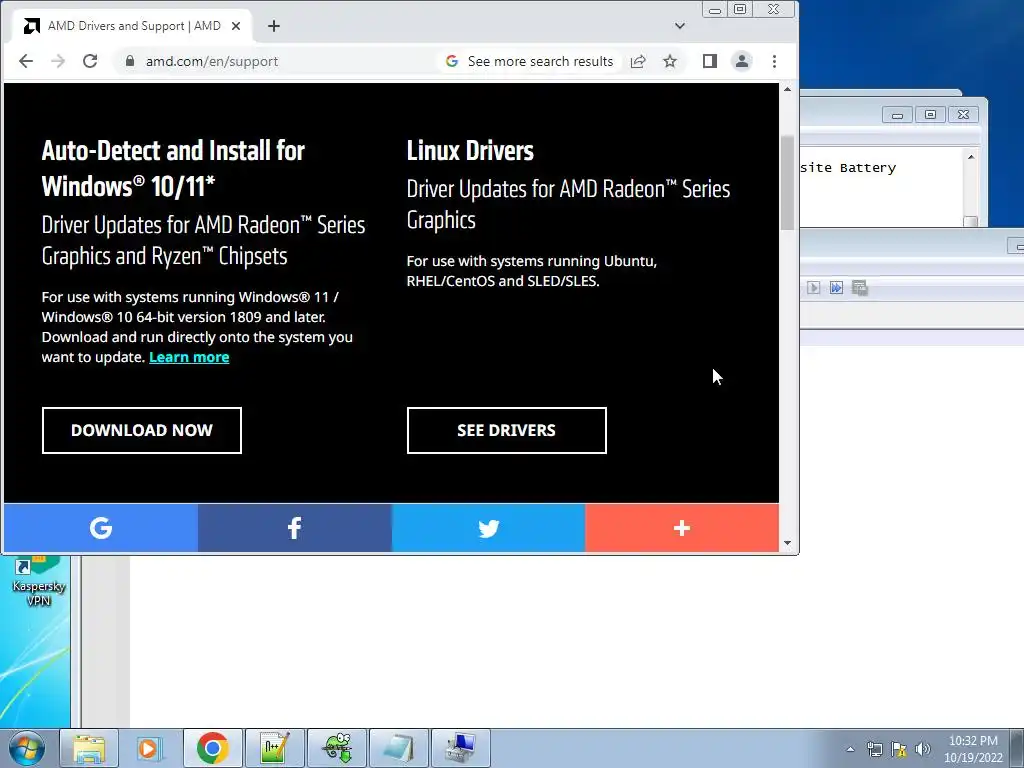Share via the Facebook button
Screen dimensions: 1024x768
coord(295,528)
